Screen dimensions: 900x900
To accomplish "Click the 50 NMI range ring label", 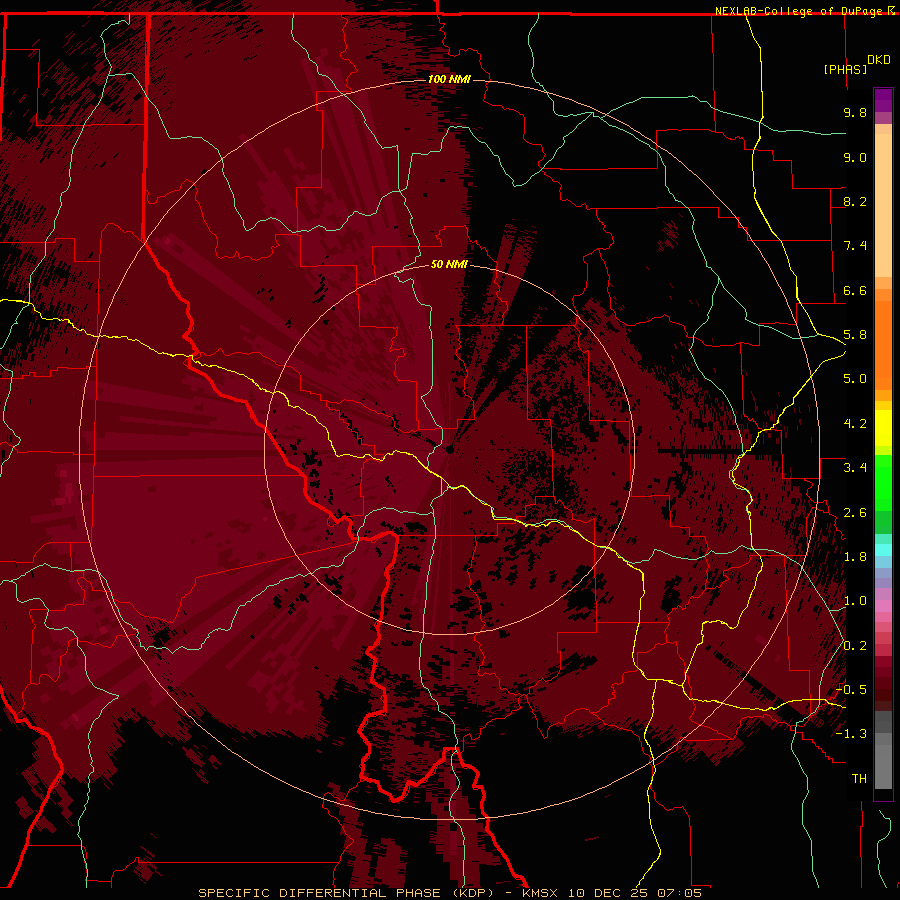I will tap(449, 264).
